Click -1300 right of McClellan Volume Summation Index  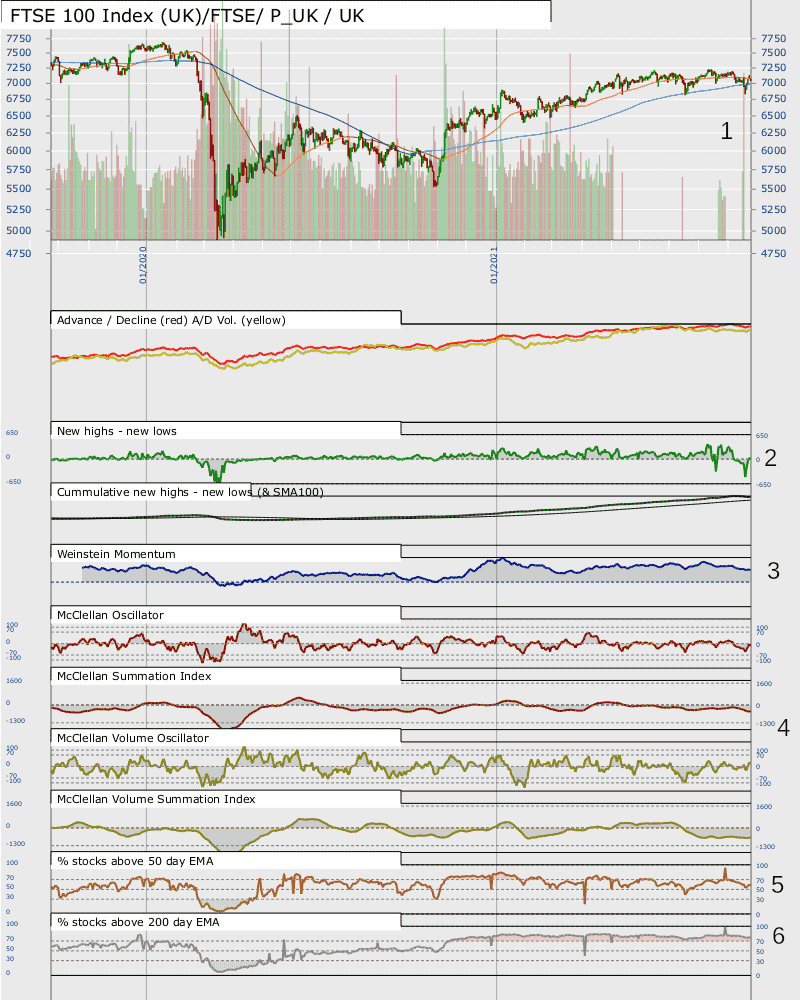(766, 847)
